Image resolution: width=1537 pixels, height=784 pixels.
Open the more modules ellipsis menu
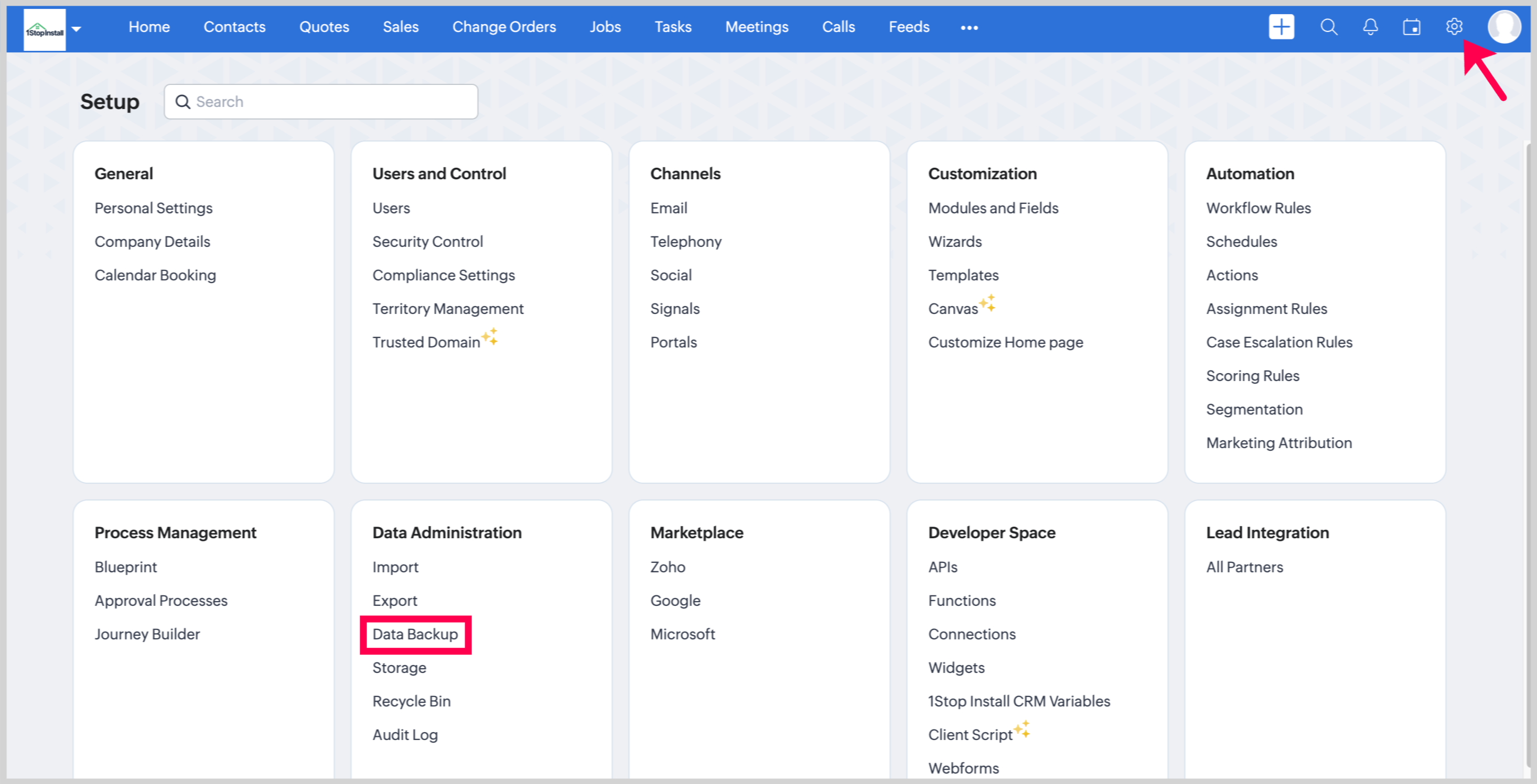tap(969, 27)
